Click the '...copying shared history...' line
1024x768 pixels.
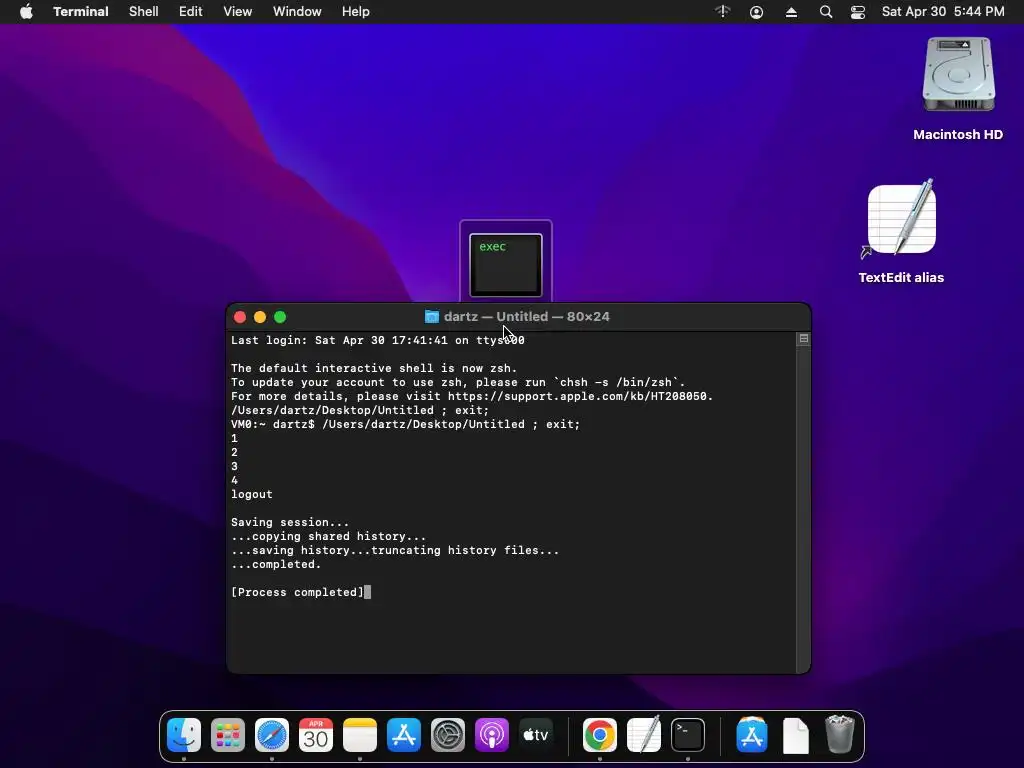[x=328, y=536]
